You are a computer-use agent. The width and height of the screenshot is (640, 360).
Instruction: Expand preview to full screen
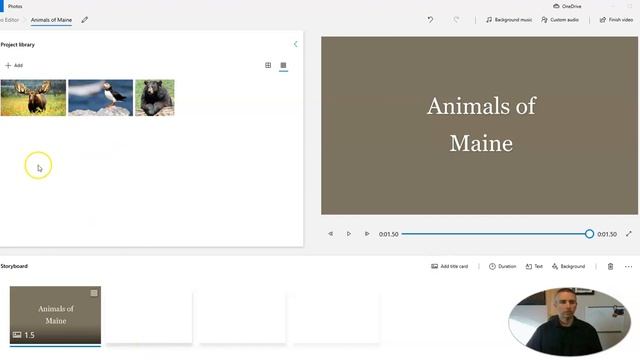pos(629,234)
